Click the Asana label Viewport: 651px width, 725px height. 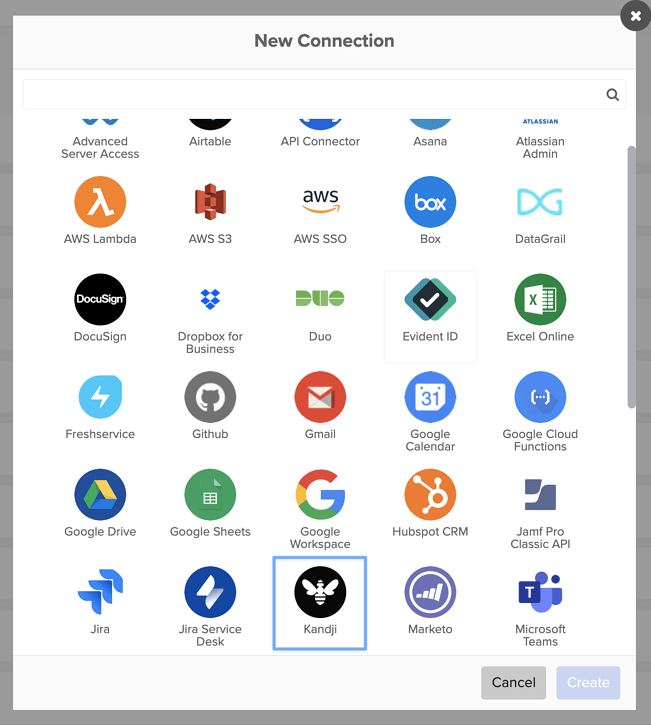pyautogui.click(x=430, y=141)
